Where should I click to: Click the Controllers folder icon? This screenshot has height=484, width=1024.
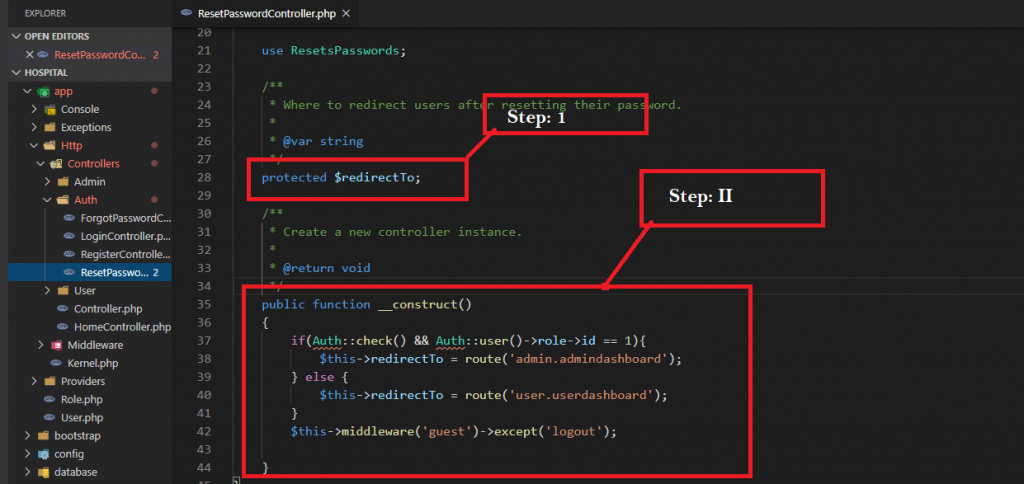pyautogui.click(x=56, y=164)
